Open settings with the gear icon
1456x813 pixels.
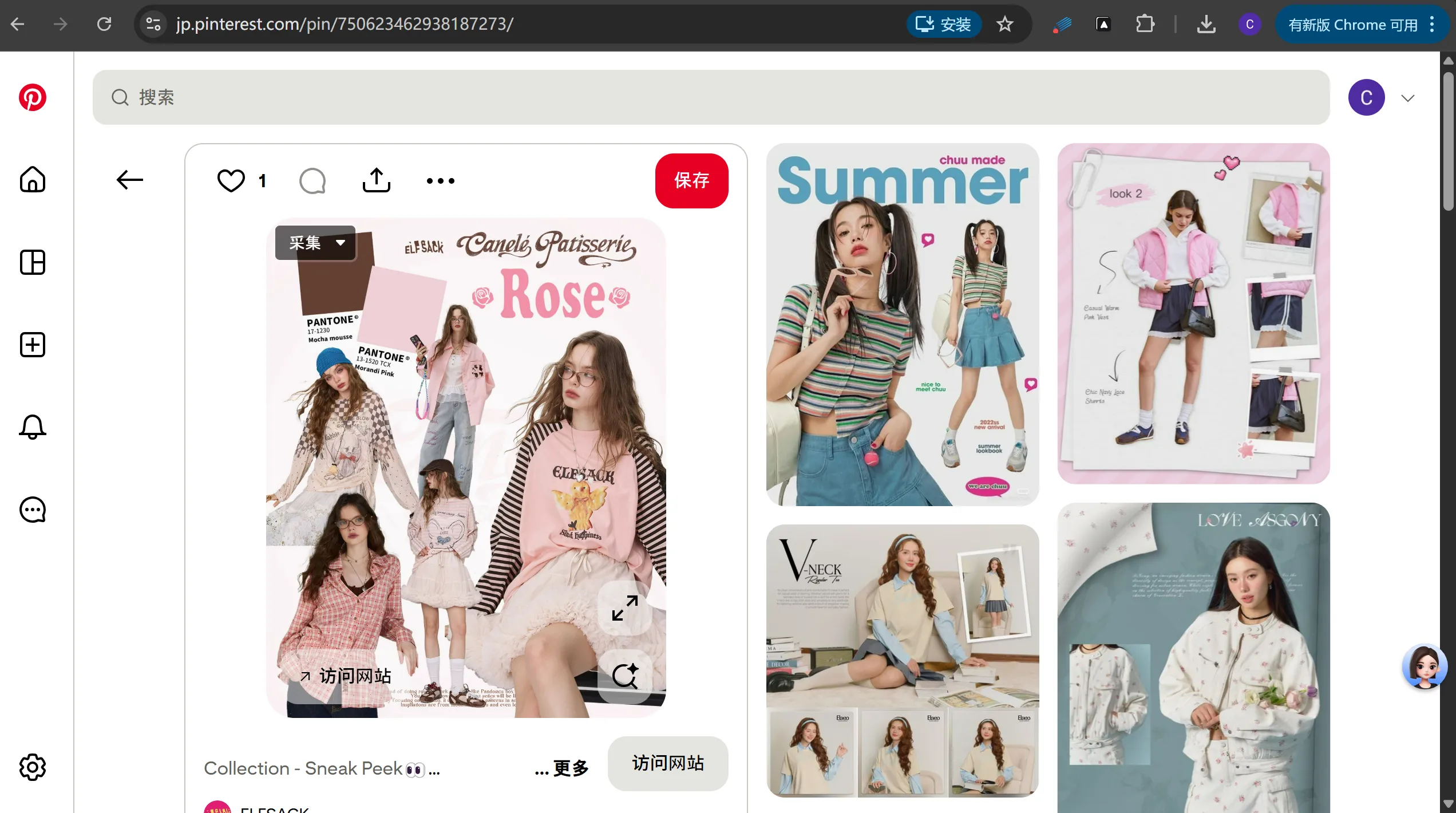point(32,767)
